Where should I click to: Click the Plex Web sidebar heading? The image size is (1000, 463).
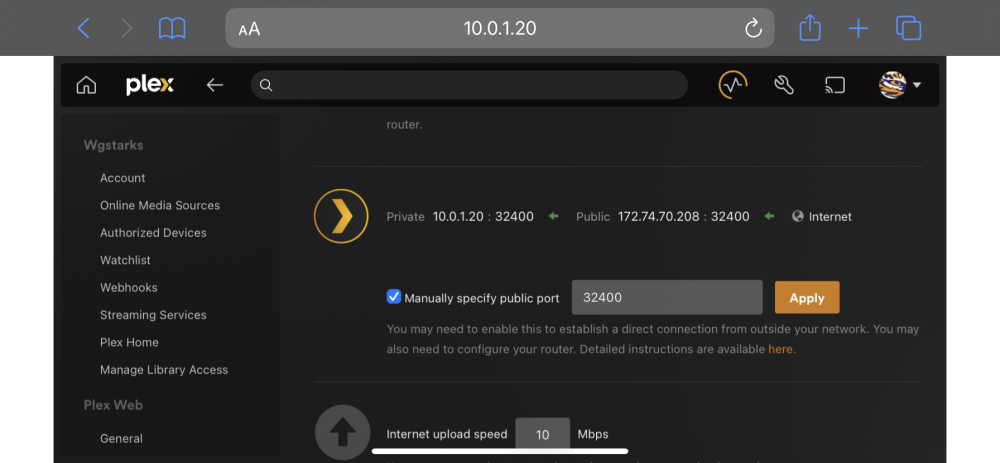click(114, 405)
